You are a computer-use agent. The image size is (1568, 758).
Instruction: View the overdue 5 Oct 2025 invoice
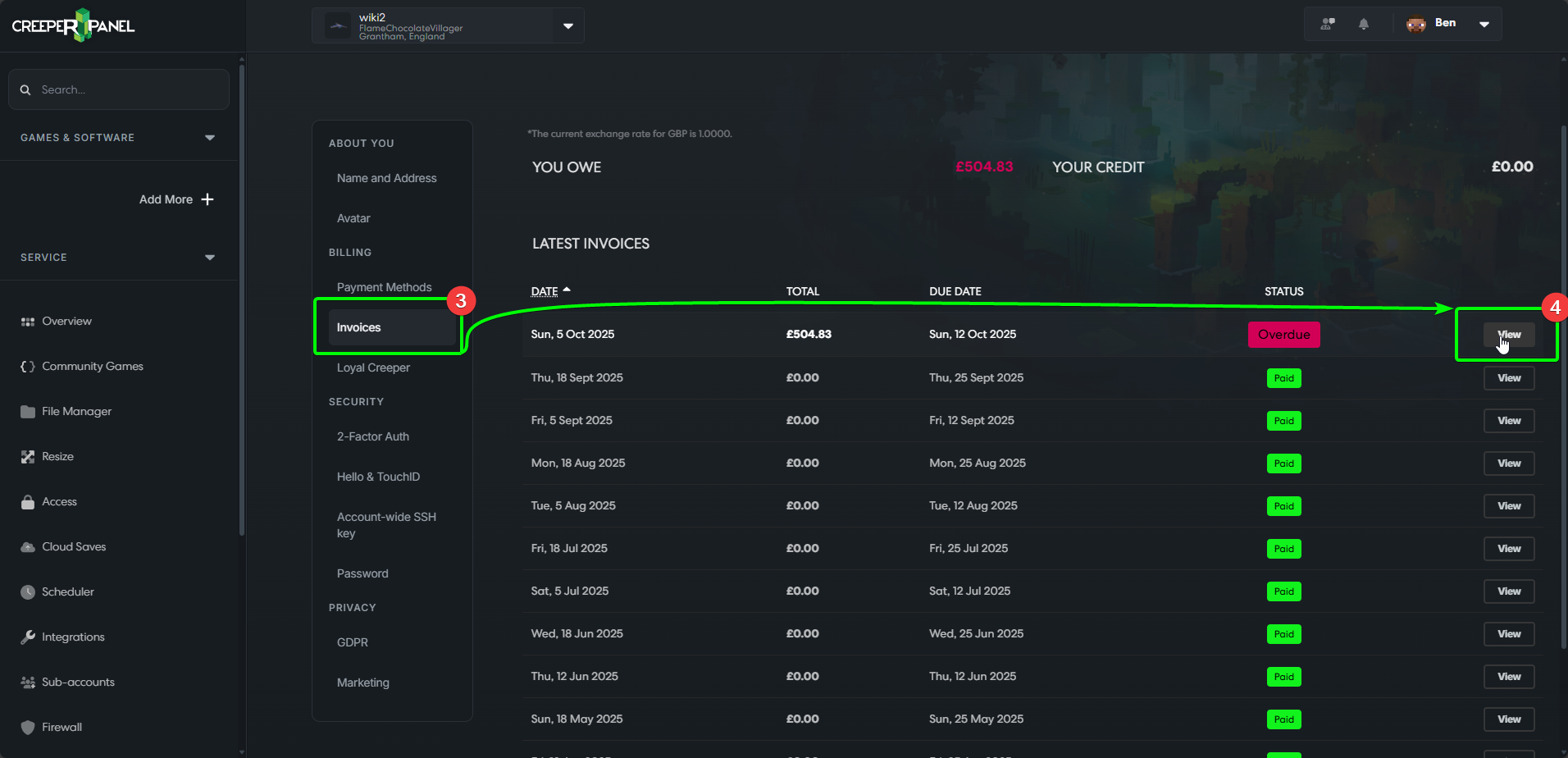[1508, 335]
